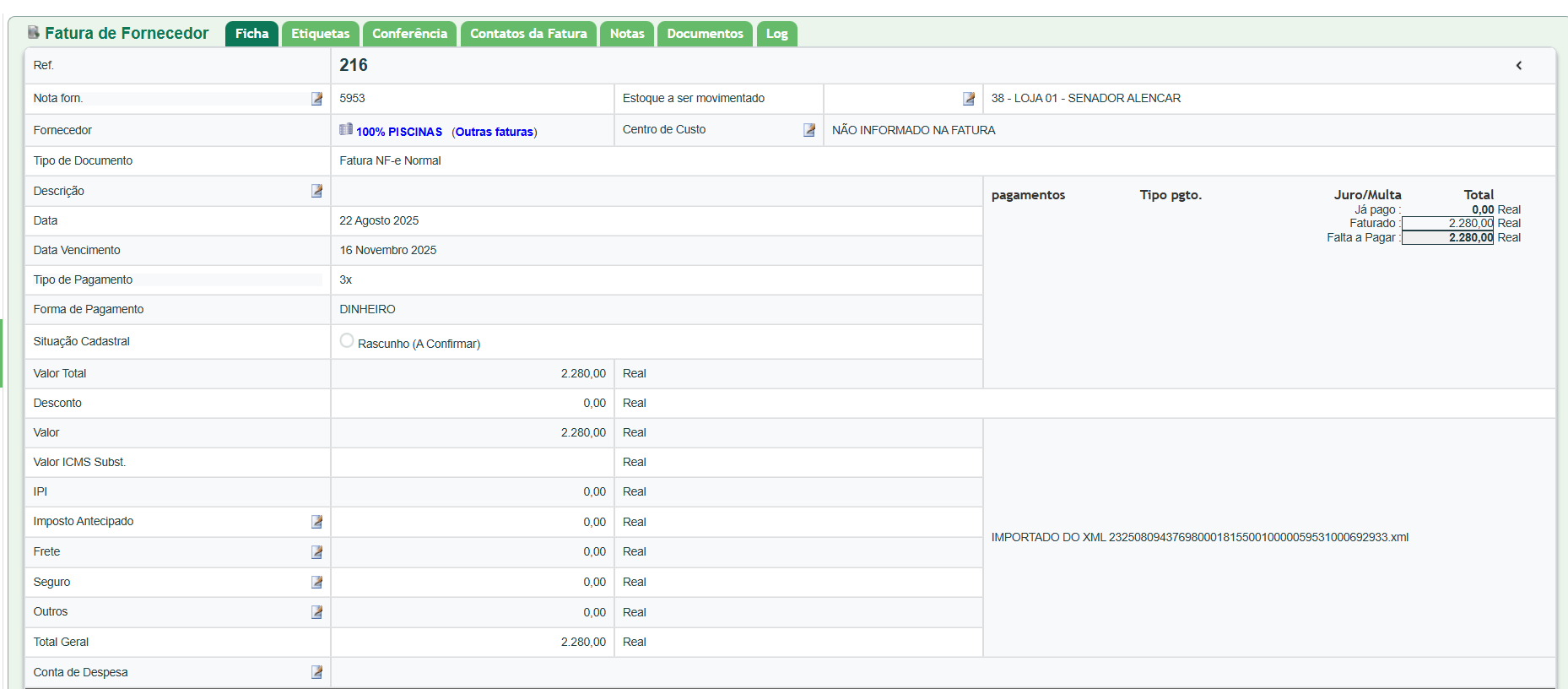Switch to the Etiquetas tab
The height and width of the screenshot is (689, 1568).
pos(321,34)
